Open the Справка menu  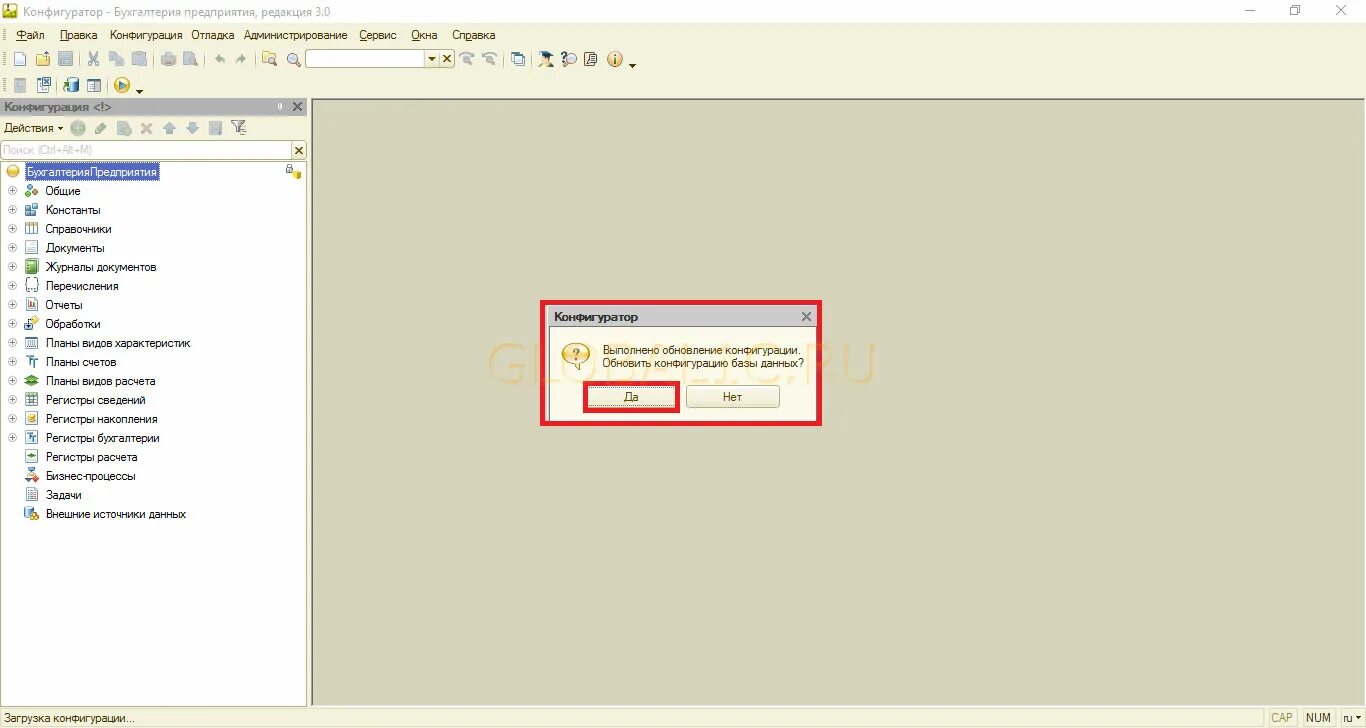click(x=474, y=35)
